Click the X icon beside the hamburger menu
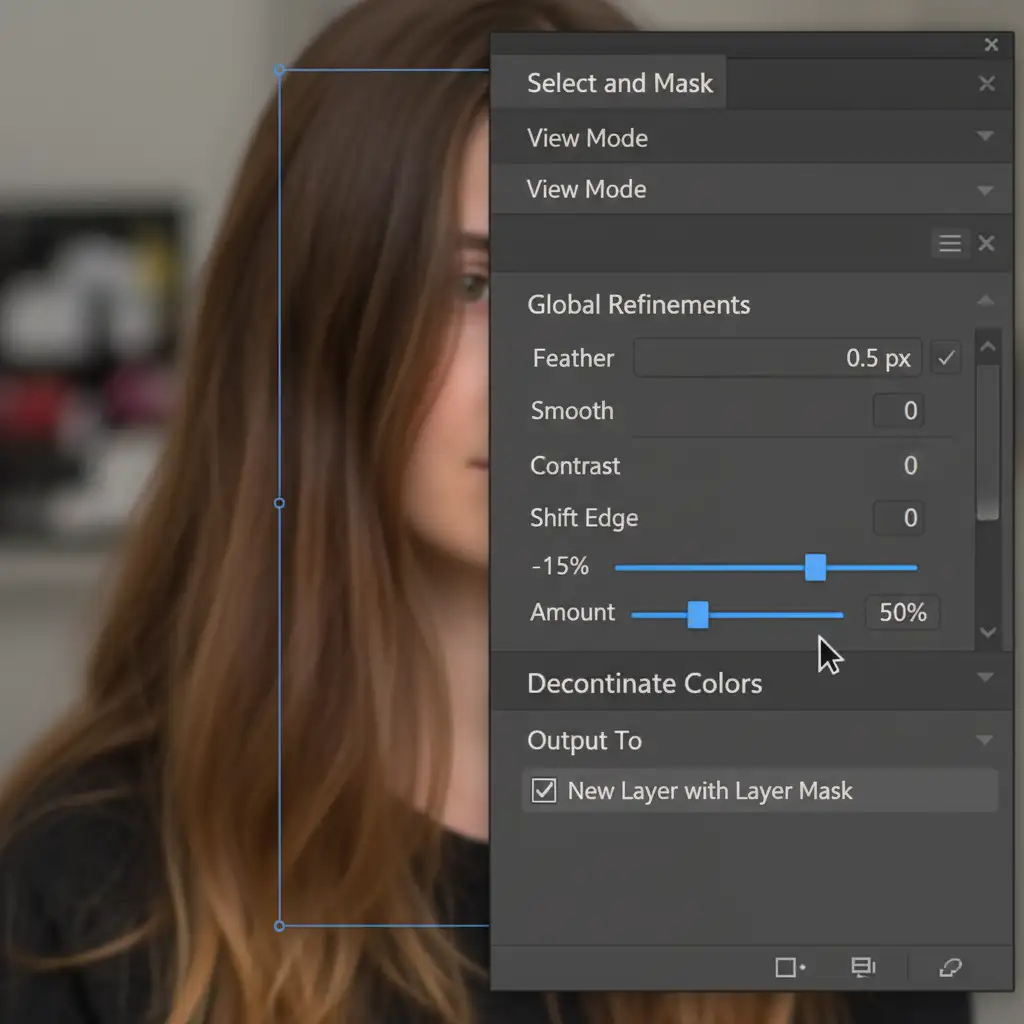The height and width of the screenshot is (1024, 1024). [x=986, y=243]
